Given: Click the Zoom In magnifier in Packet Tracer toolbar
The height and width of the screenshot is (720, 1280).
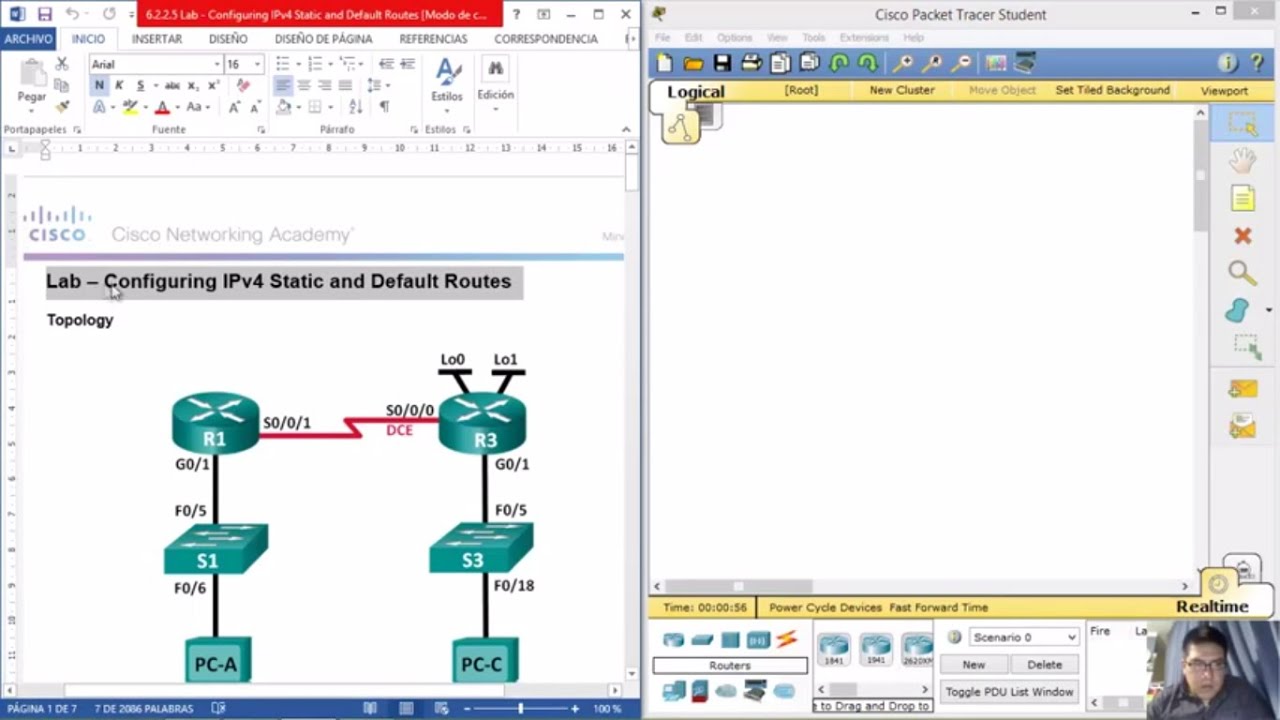Looking at the screenshot, I should point(903,63).
